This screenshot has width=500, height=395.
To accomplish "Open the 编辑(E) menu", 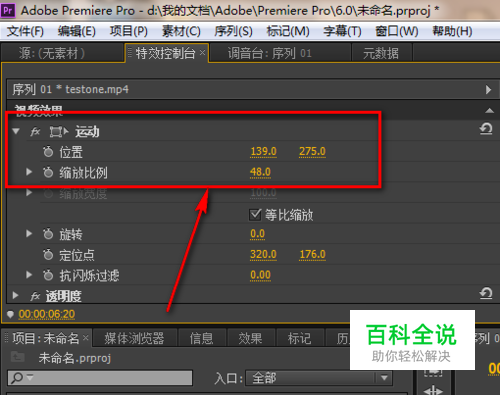I will [x=77, y=31].
